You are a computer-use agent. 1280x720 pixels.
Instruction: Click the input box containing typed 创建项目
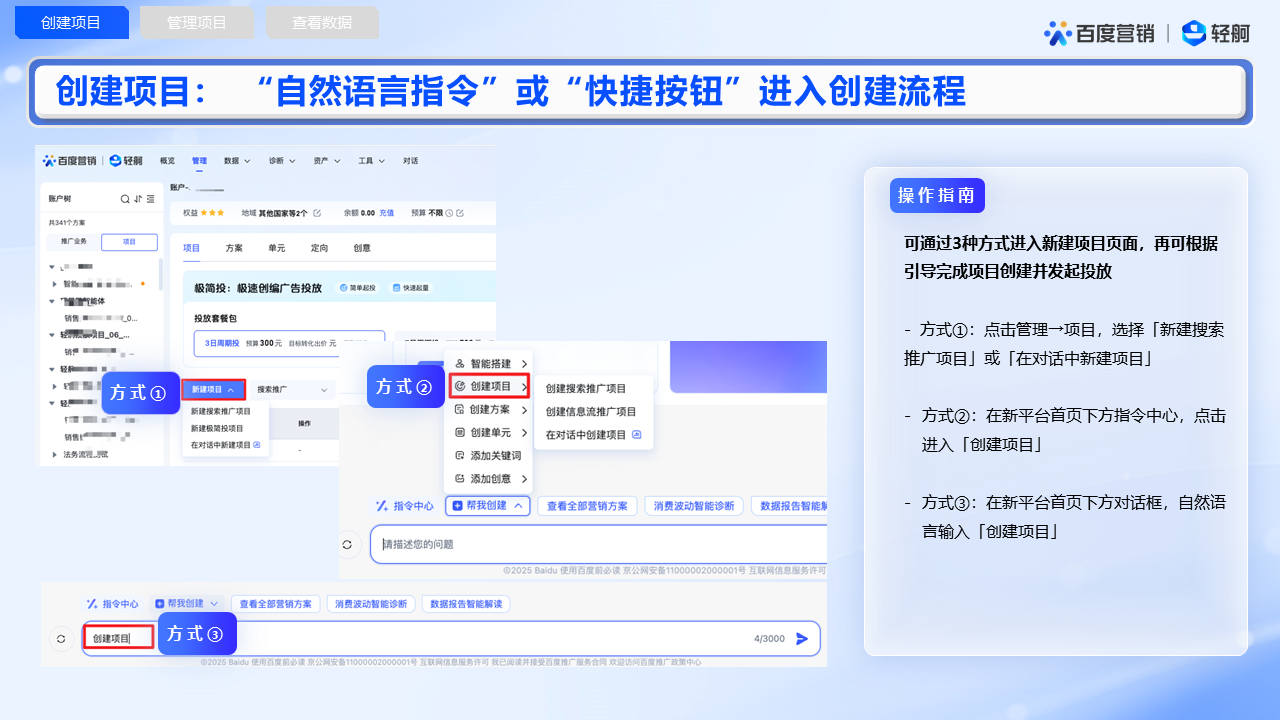pyautogui.click(x=451, y=638)
